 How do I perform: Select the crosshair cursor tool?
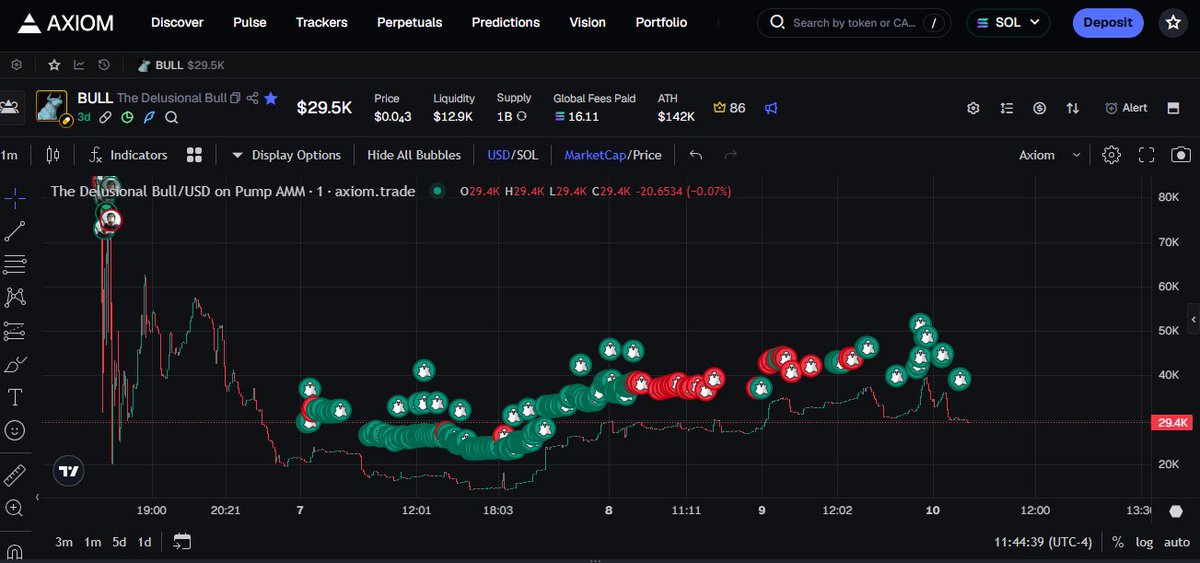tap(15, 198)
